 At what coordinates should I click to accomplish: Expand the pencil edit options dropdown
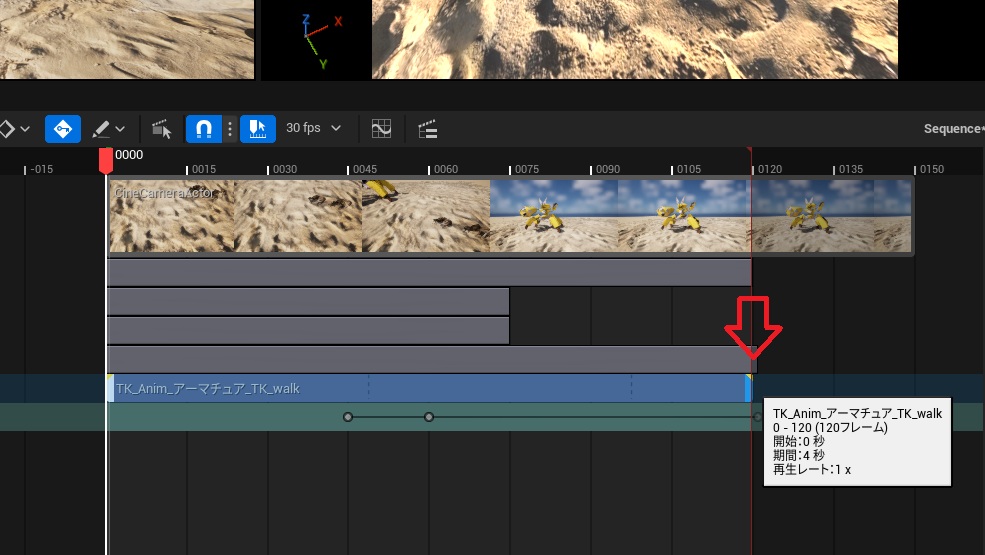[120, 129]
